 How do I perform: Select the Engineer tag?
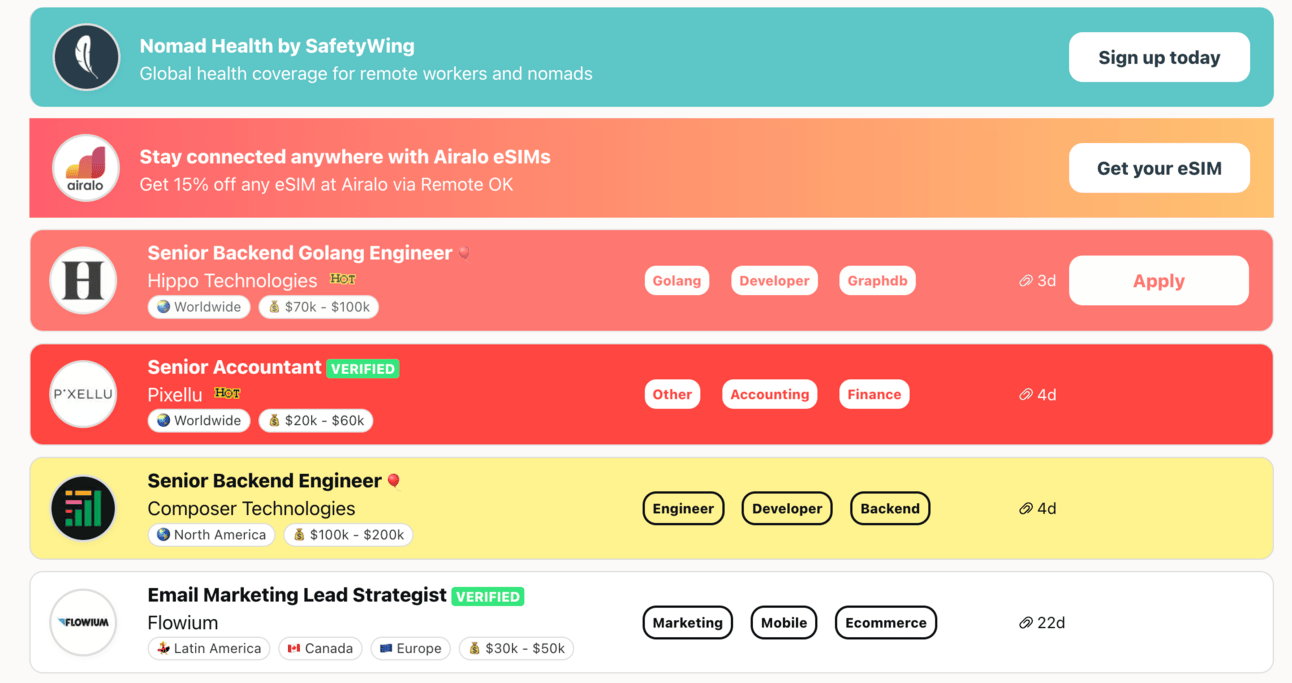(683, 508)
